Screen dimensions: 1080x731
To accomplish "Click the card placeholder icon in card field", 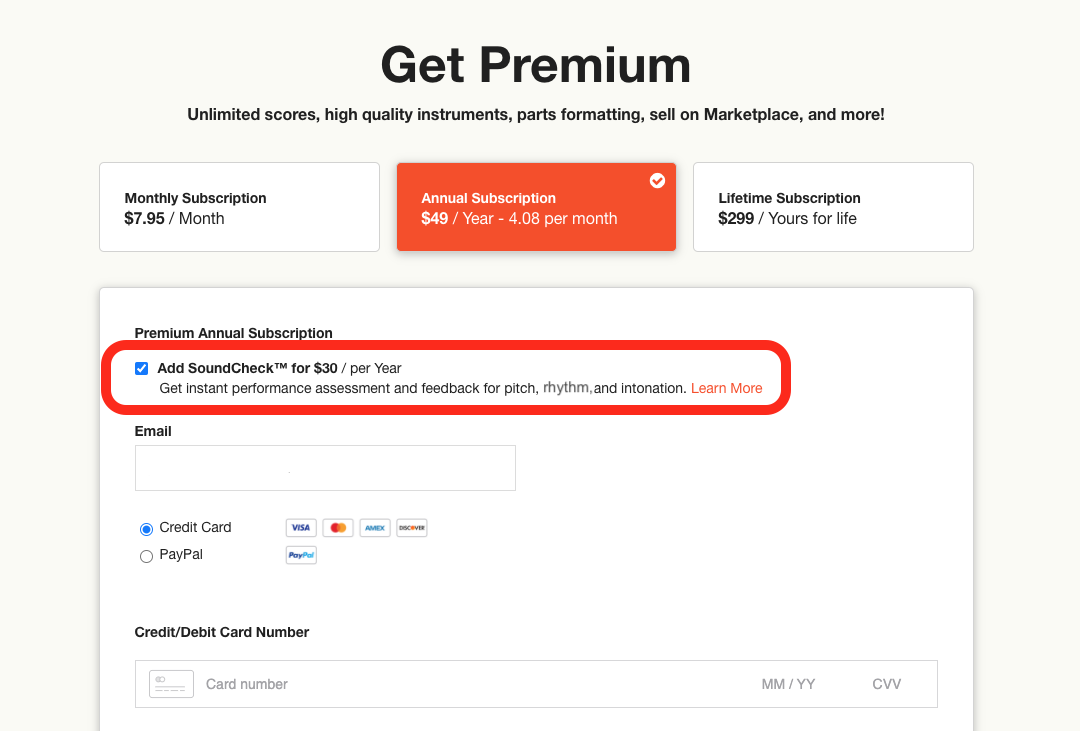I will pyautogui.click(x=171, y=684).
